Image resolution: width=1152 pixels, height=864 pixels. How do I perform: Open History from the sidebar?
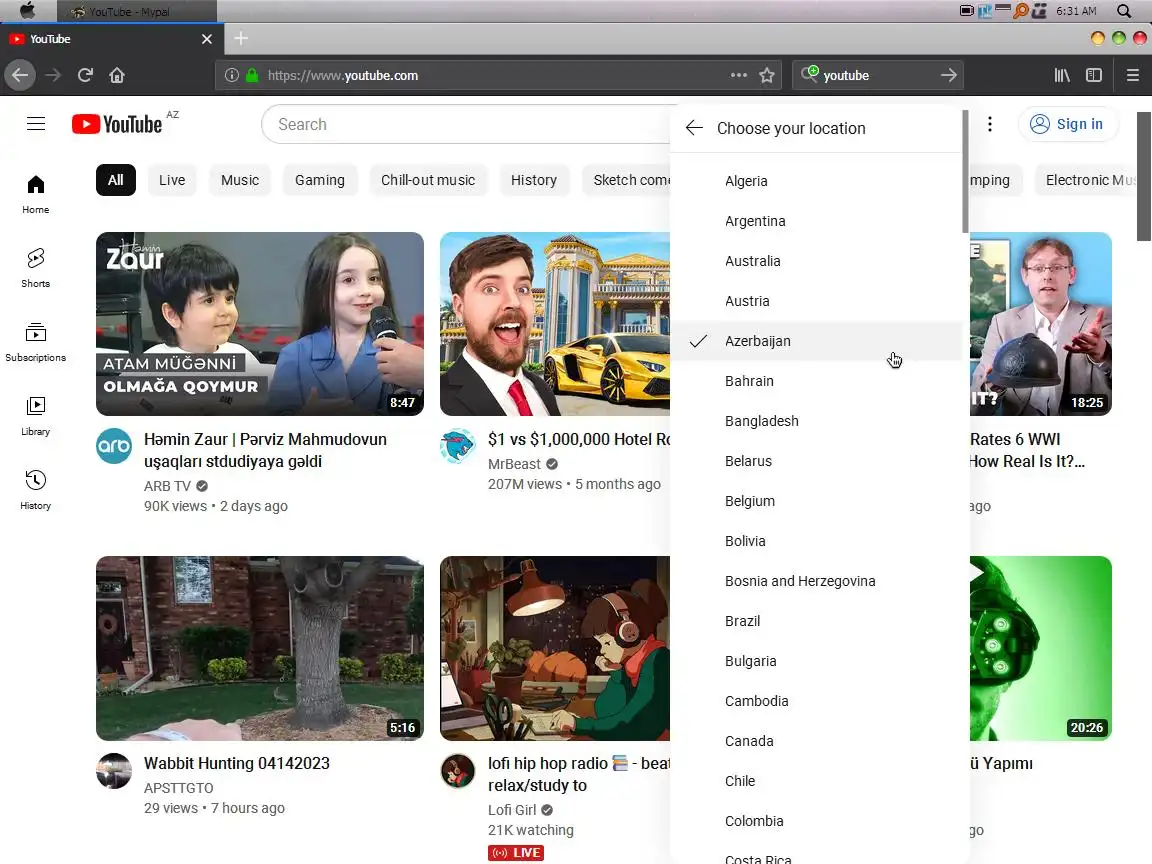(35, 491)
